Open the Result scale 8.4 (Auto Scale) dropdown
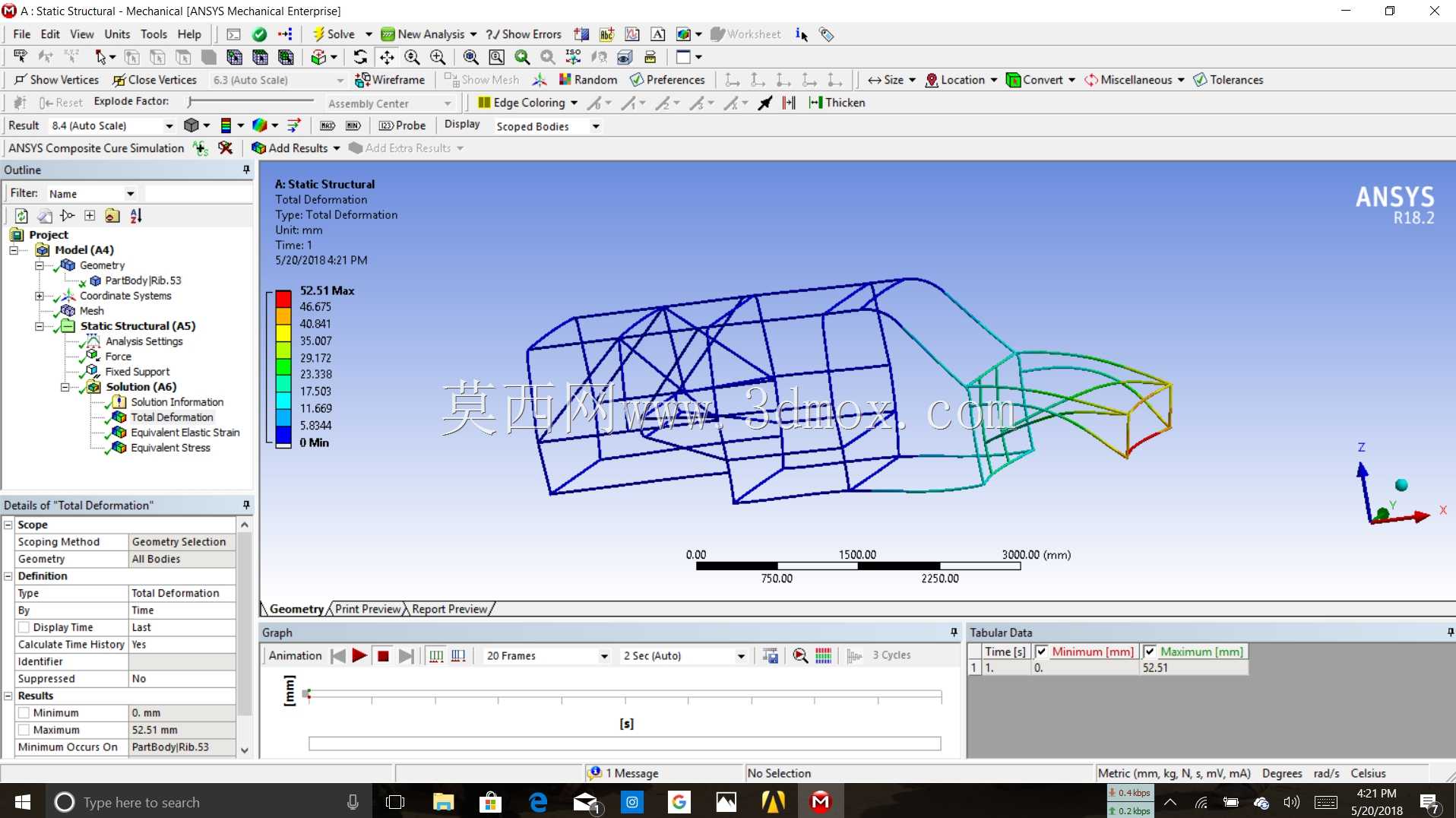The height and width of the screenshot is (818, 1456). (169, 126)
